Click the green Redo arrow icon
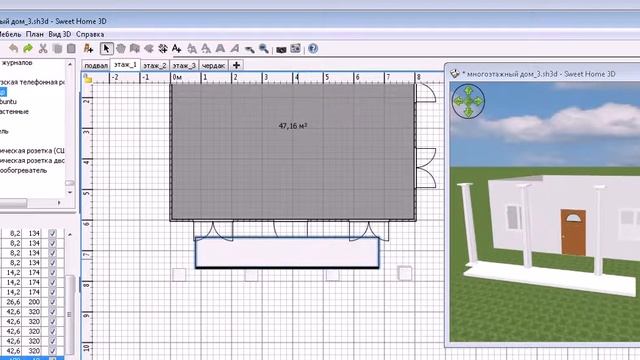Viewport: 640px width, 360px height. click(x=28, y=49)
